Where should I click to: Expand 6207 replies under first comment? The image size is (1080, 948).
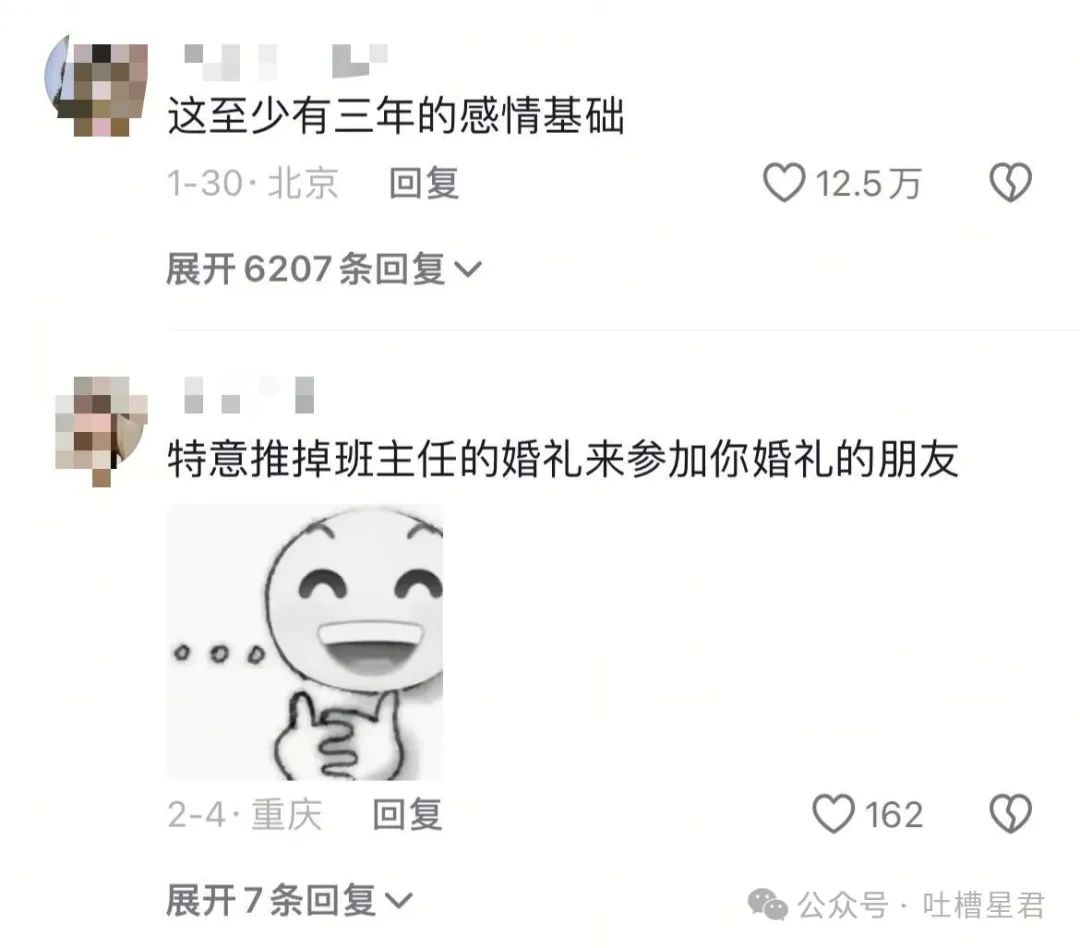point(324,269)
